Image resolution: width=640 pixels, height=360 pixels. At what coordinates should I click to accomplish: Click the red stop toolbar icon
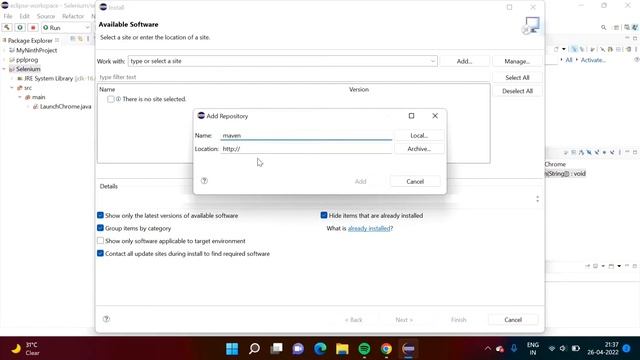pyautogui.click(x=33, y=28)
